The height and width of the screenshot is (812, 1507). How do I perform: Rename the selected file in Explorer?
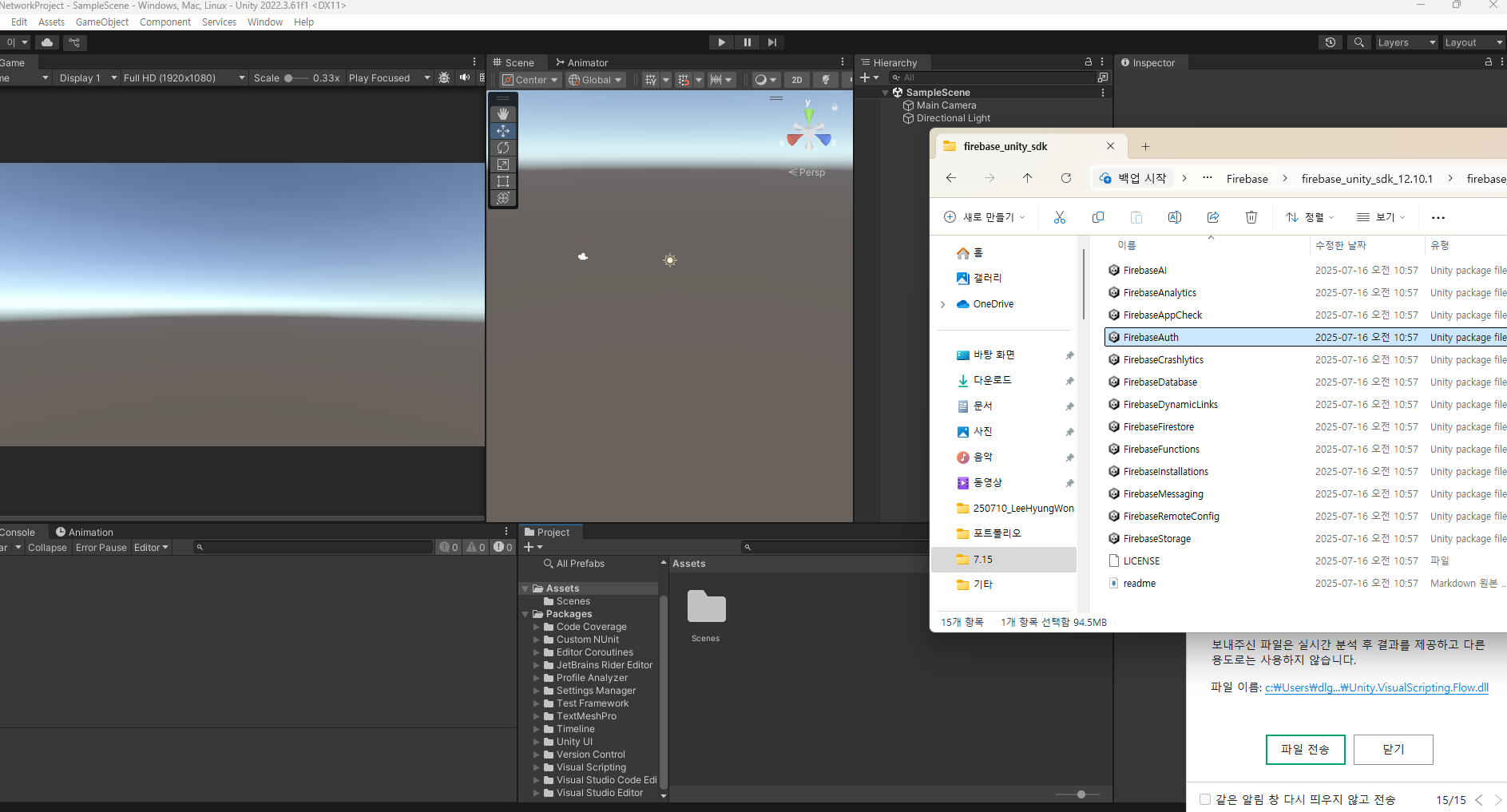[1175, 217]
